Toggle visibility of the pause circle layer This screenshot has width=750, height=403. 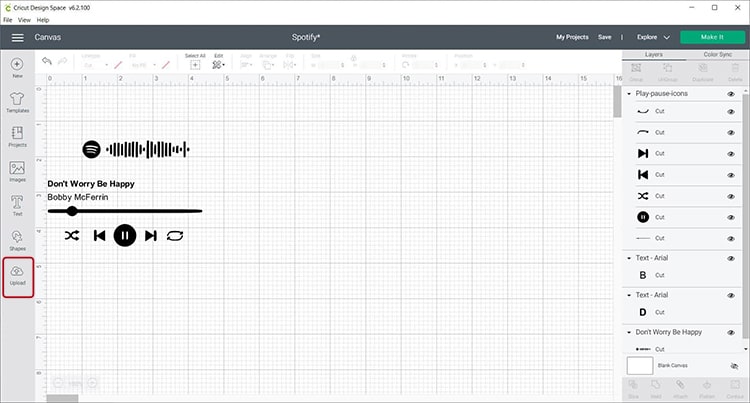pos(731,218)
